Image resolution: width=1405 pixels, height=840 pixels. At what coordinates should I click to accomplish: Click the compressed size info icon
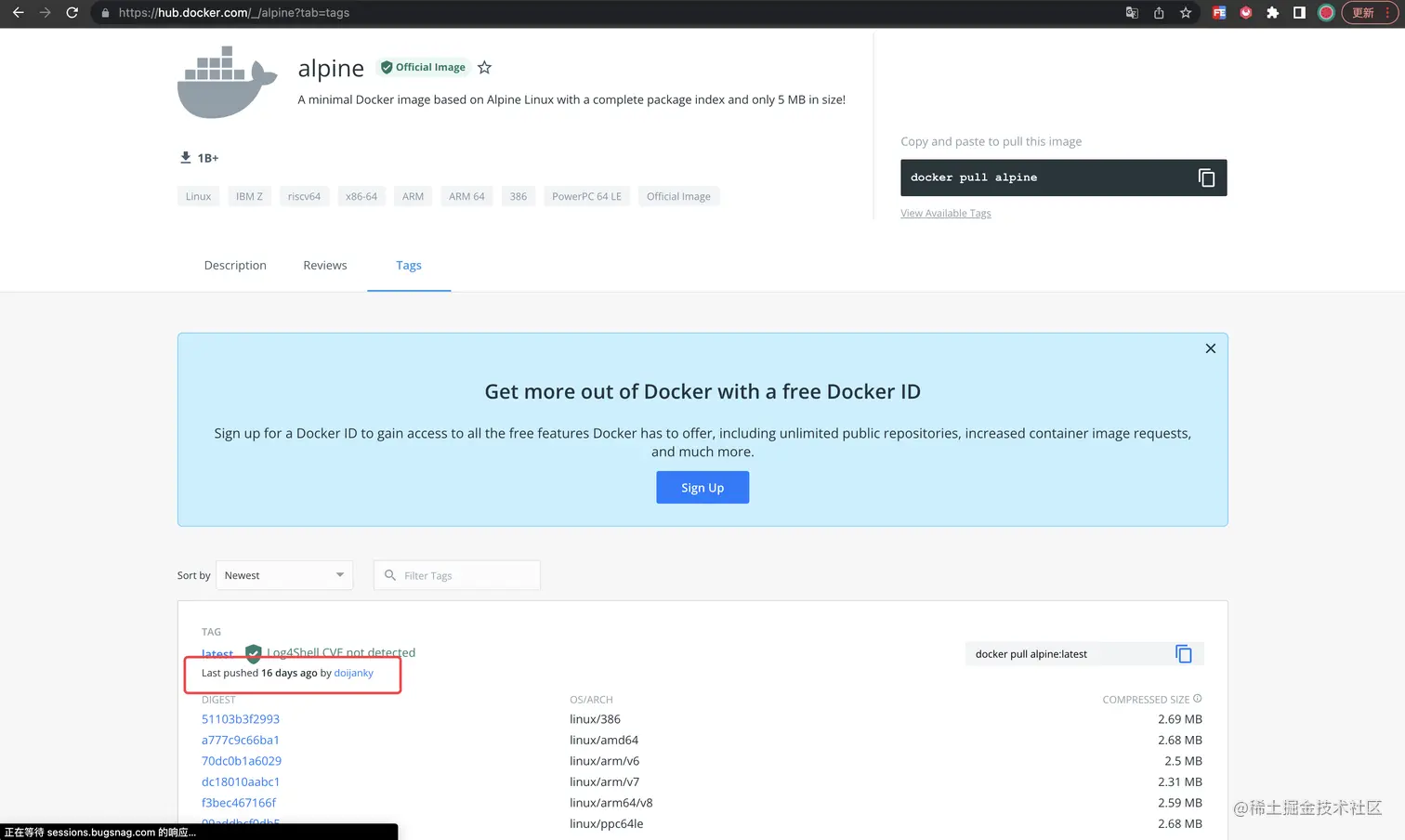click(x=1198, y=699)
